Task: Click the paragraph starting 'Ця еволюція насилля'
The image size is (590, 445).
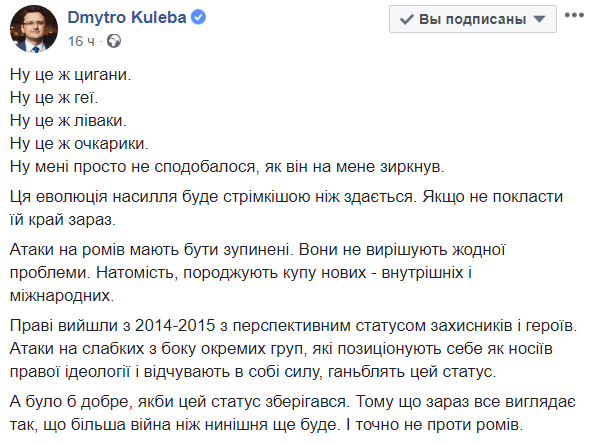Action: 286,208
